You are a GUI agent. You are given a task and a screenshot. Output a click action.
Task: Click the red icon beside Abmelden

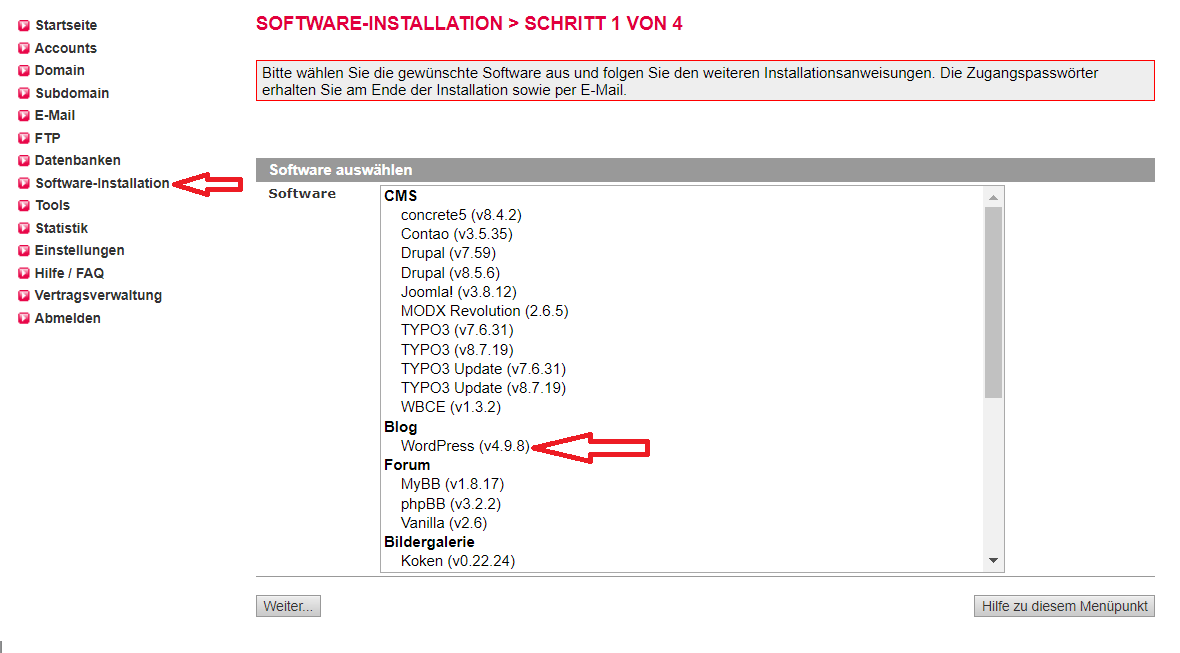pos(24,318)
